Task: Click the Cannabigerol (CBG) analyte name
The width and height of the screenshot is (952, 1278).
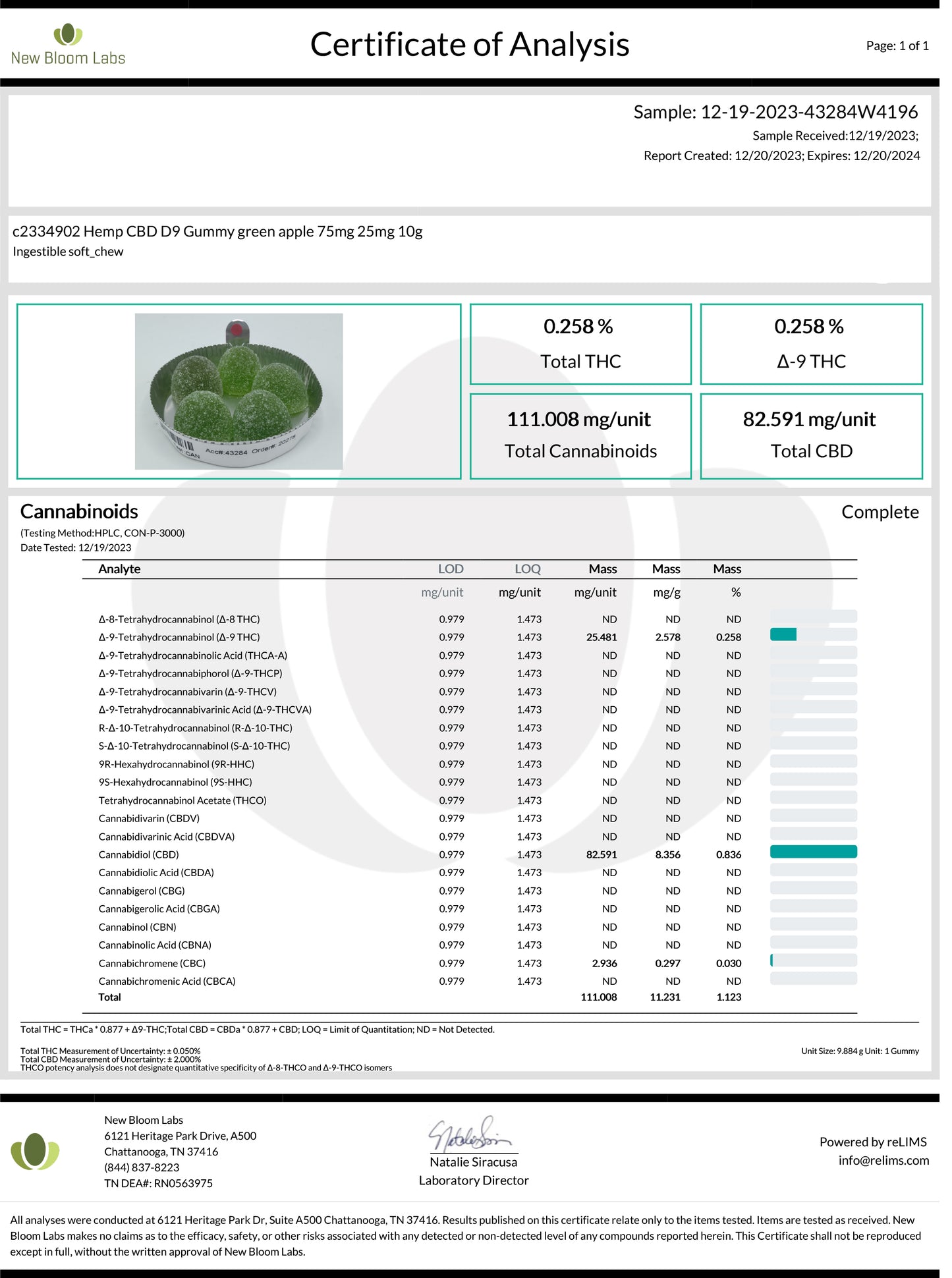Action: (x=142, y=891)
